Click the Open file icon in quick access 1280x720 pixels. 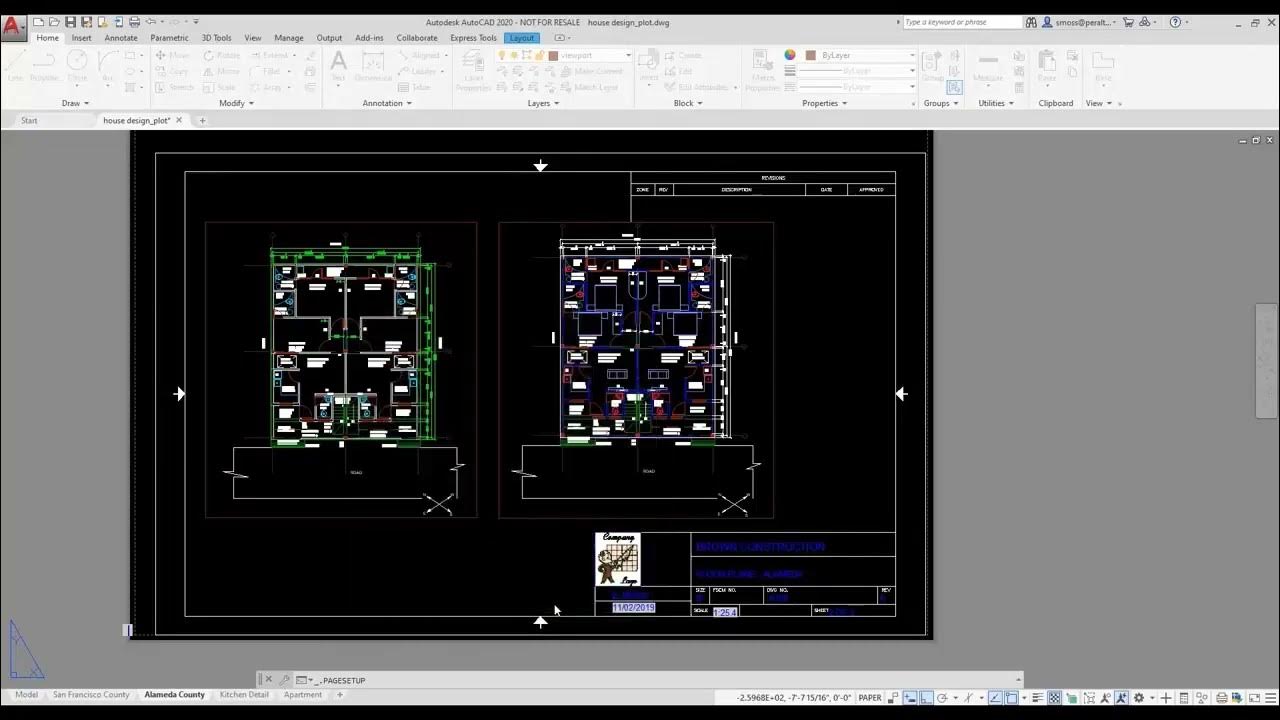pyautogui.click(x=54, y=22)
